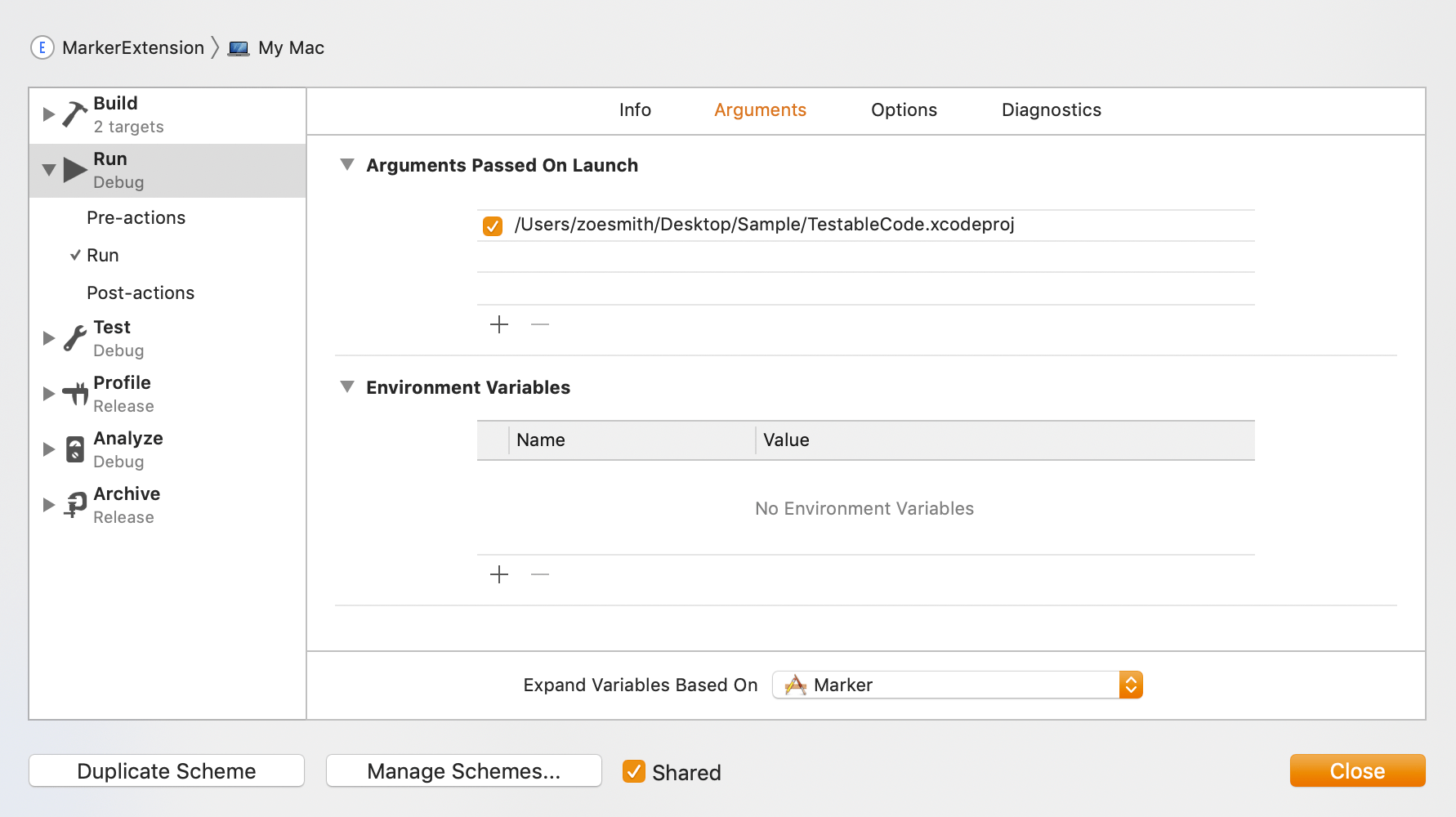Open the Diagnostics tab
1456x817 pixels.
point(1052,109)
